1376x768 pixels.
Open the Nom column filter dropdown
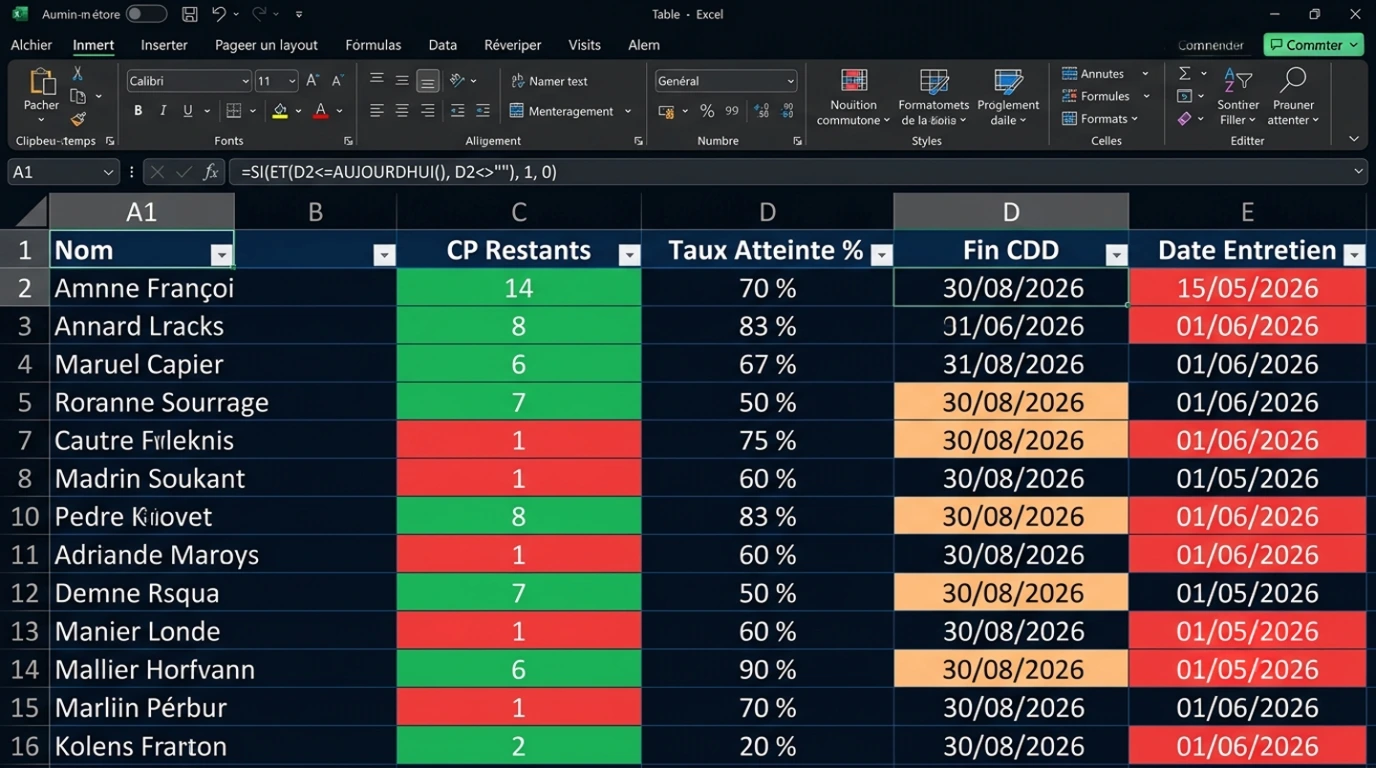click(222, 256)
